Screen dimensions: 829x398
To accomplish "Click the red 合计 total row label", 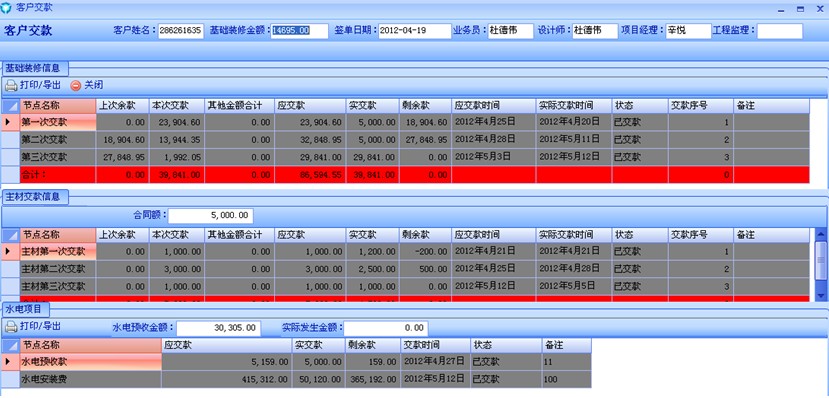I will [58, 175].
